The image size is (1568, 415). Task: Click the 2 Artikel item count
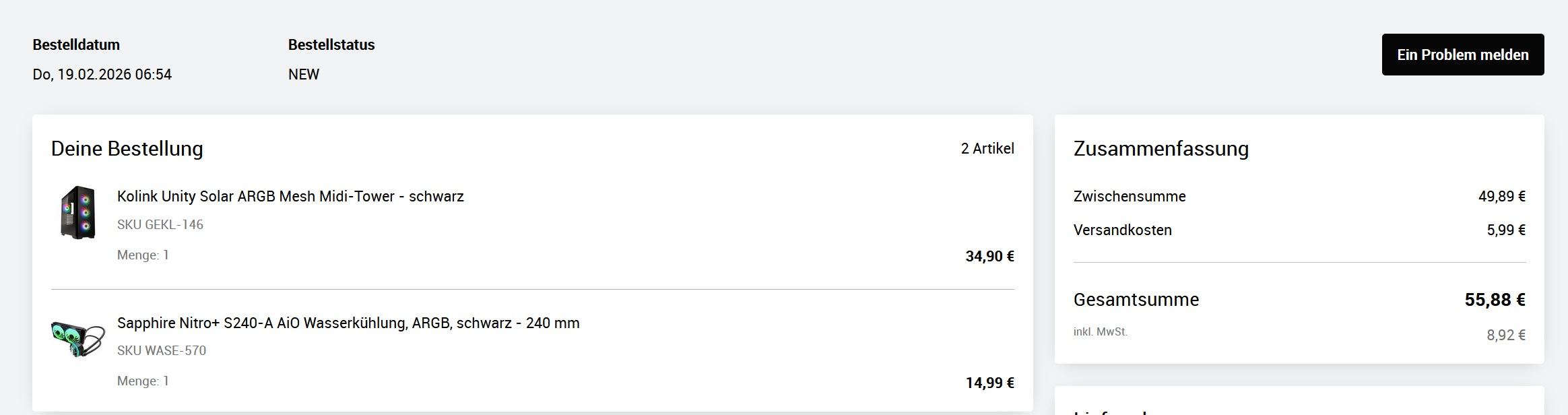(x=987, y=149)
